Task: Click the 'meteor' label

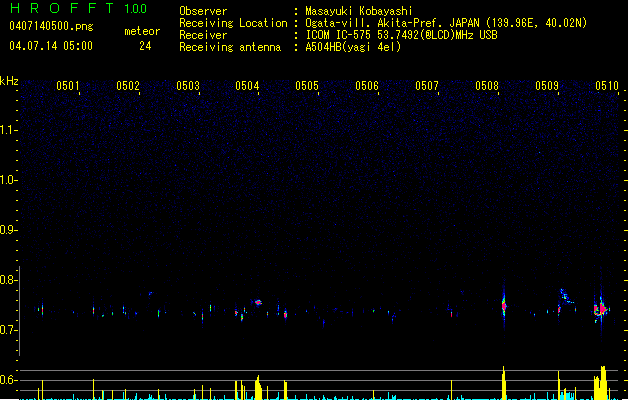Action: pyautogui.click(x=142, y=31)
